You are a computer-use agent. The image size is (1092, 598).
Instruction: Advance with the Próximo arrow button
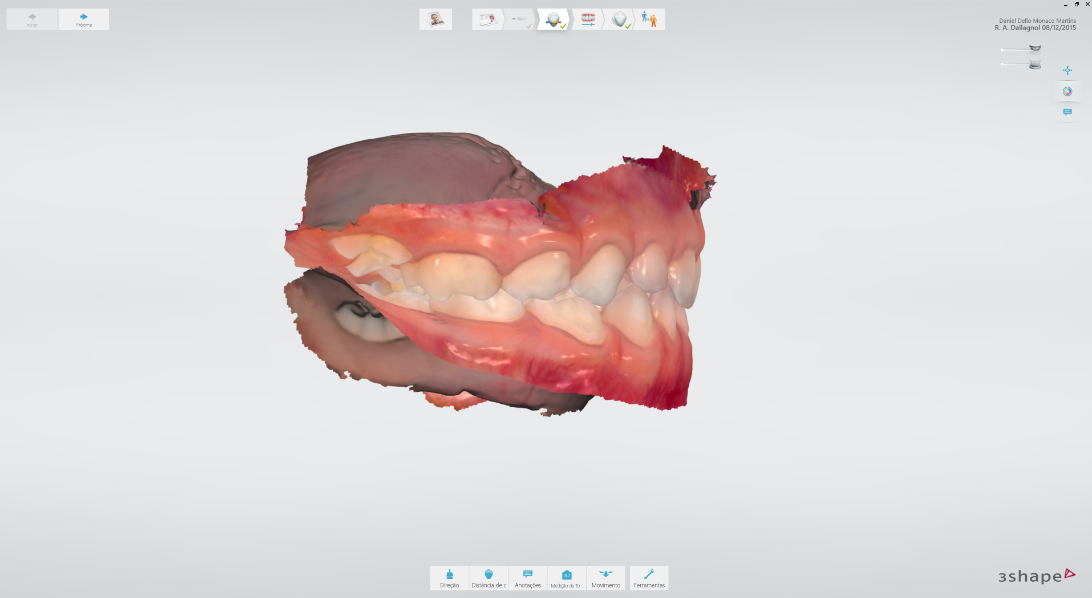84,19
